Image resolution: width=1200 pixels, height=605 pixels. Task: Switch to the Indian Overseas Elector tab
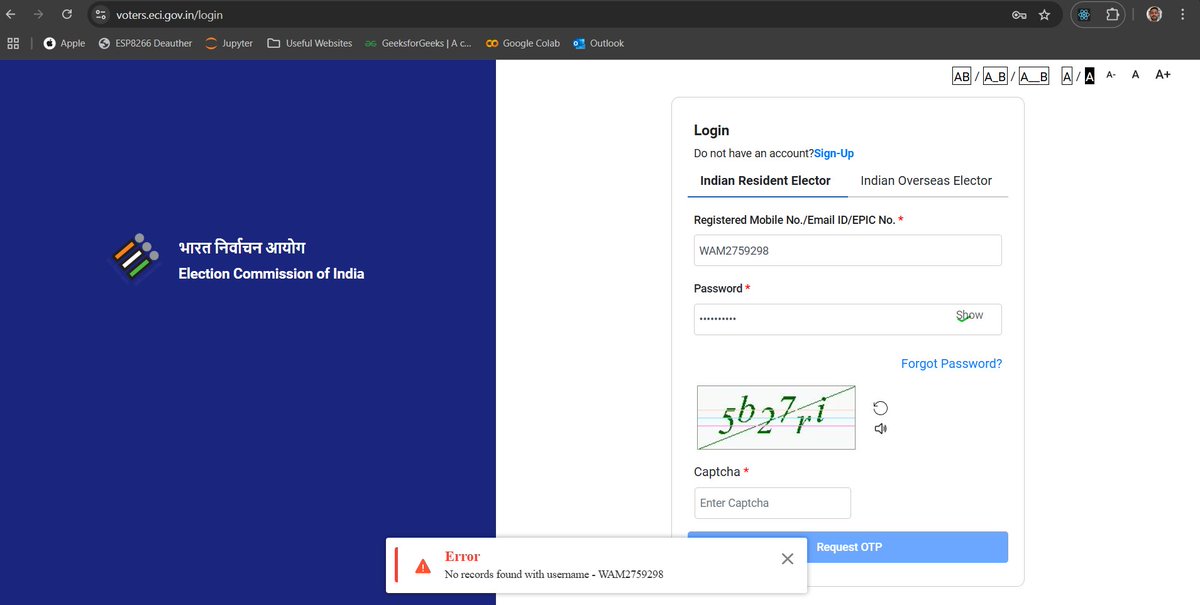tap(926, 181)
